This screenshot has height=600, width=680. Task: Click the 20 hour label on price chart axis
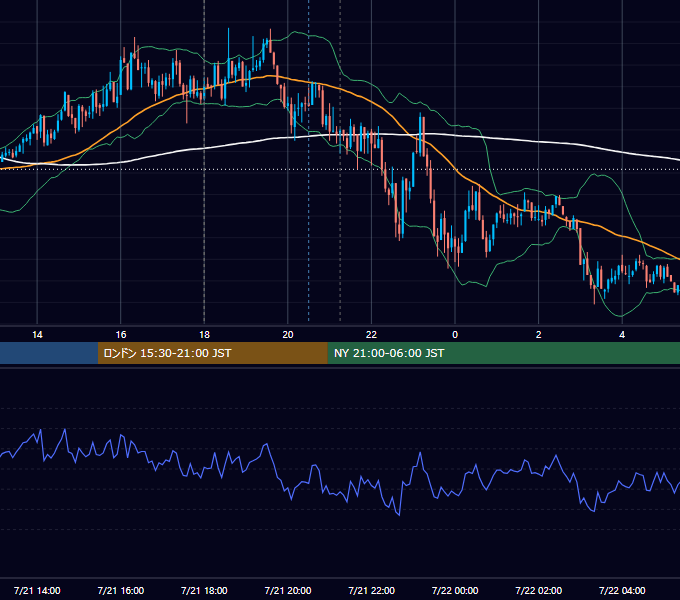tap(288, 335)
